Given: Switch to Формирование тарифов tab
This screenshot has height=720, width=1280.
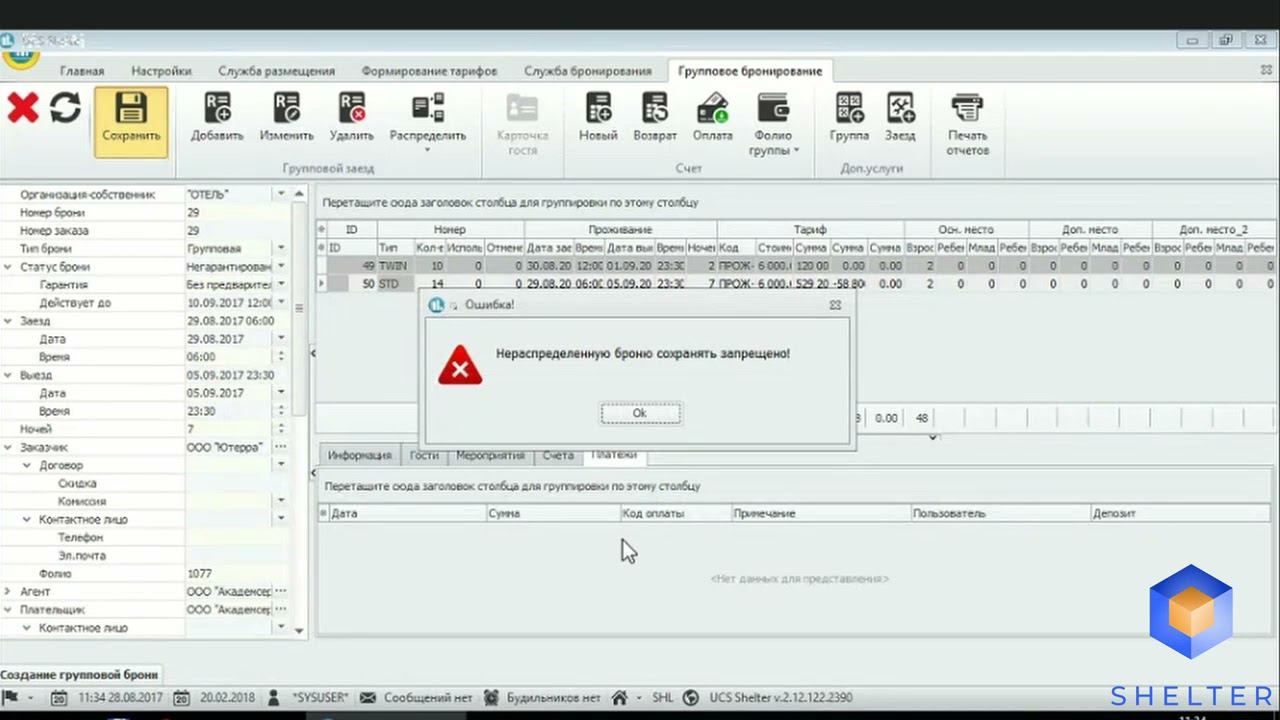Looking at the screenshot, I should tap(429, 71).
